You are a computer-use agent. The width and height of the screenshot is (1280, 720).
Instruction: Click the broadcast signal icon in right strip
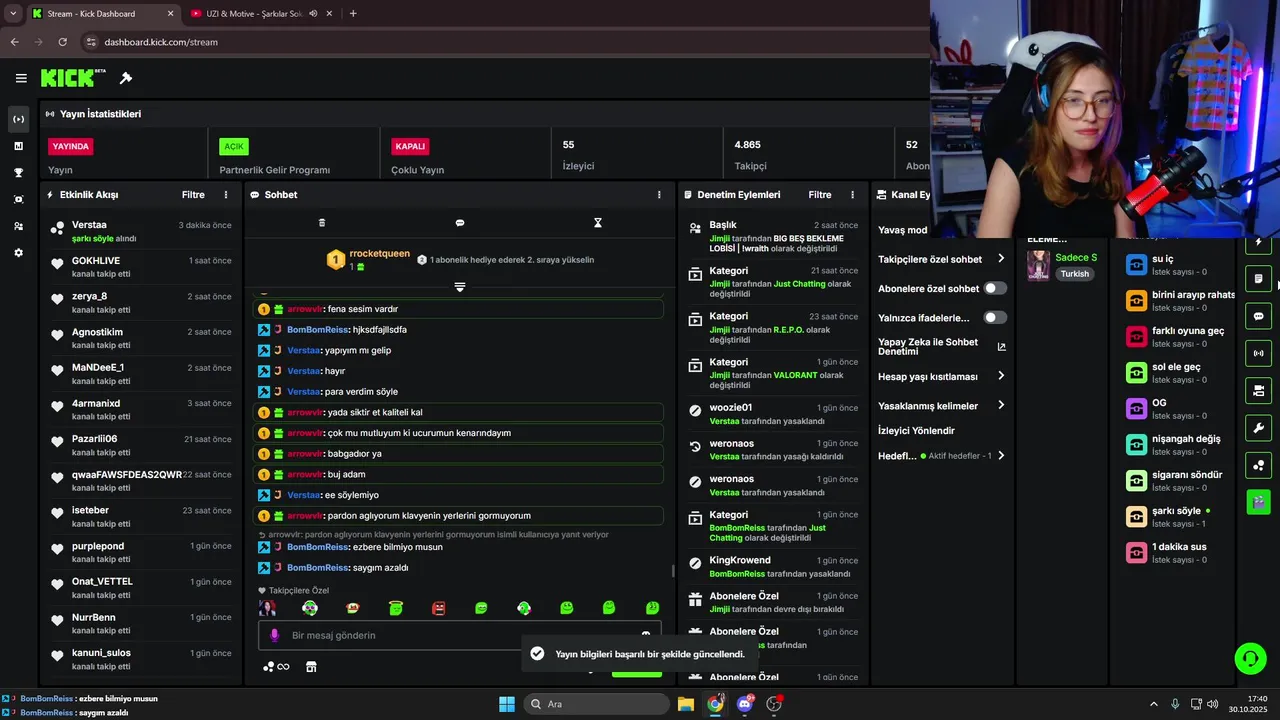click(1259, 353)
